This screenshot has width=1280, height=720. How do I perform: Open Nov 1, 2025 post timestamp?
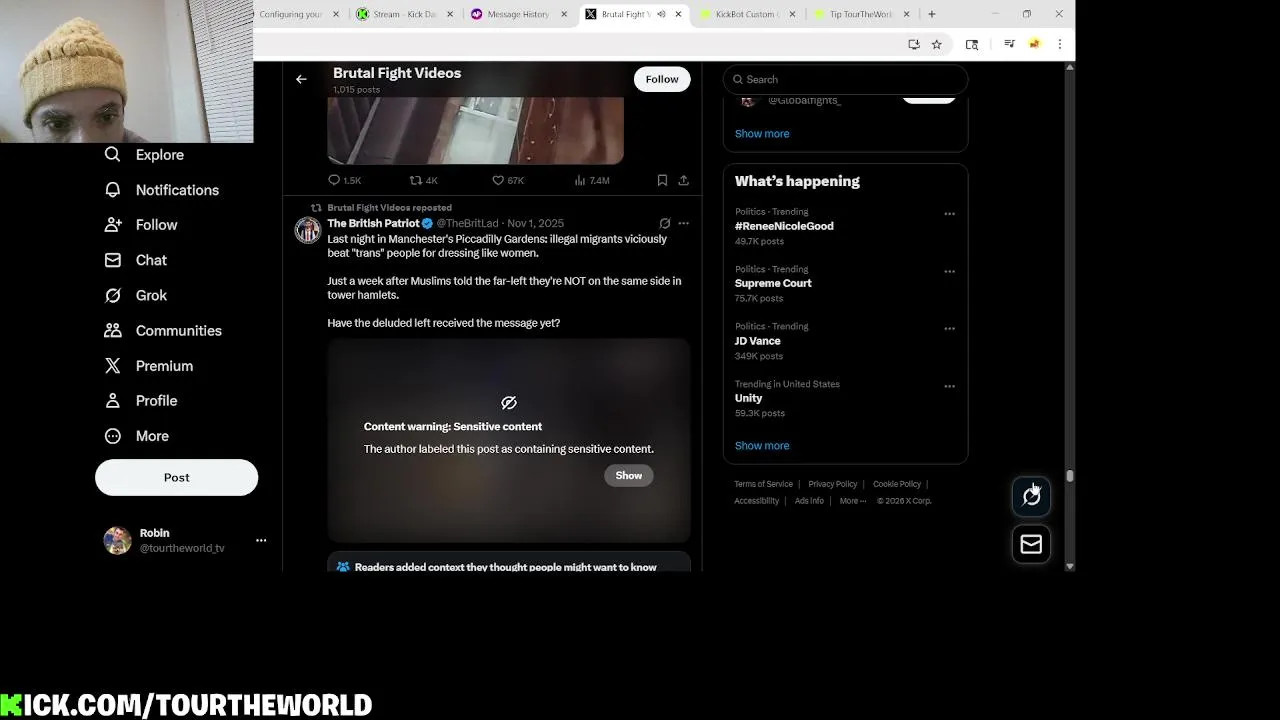(535, 223)
